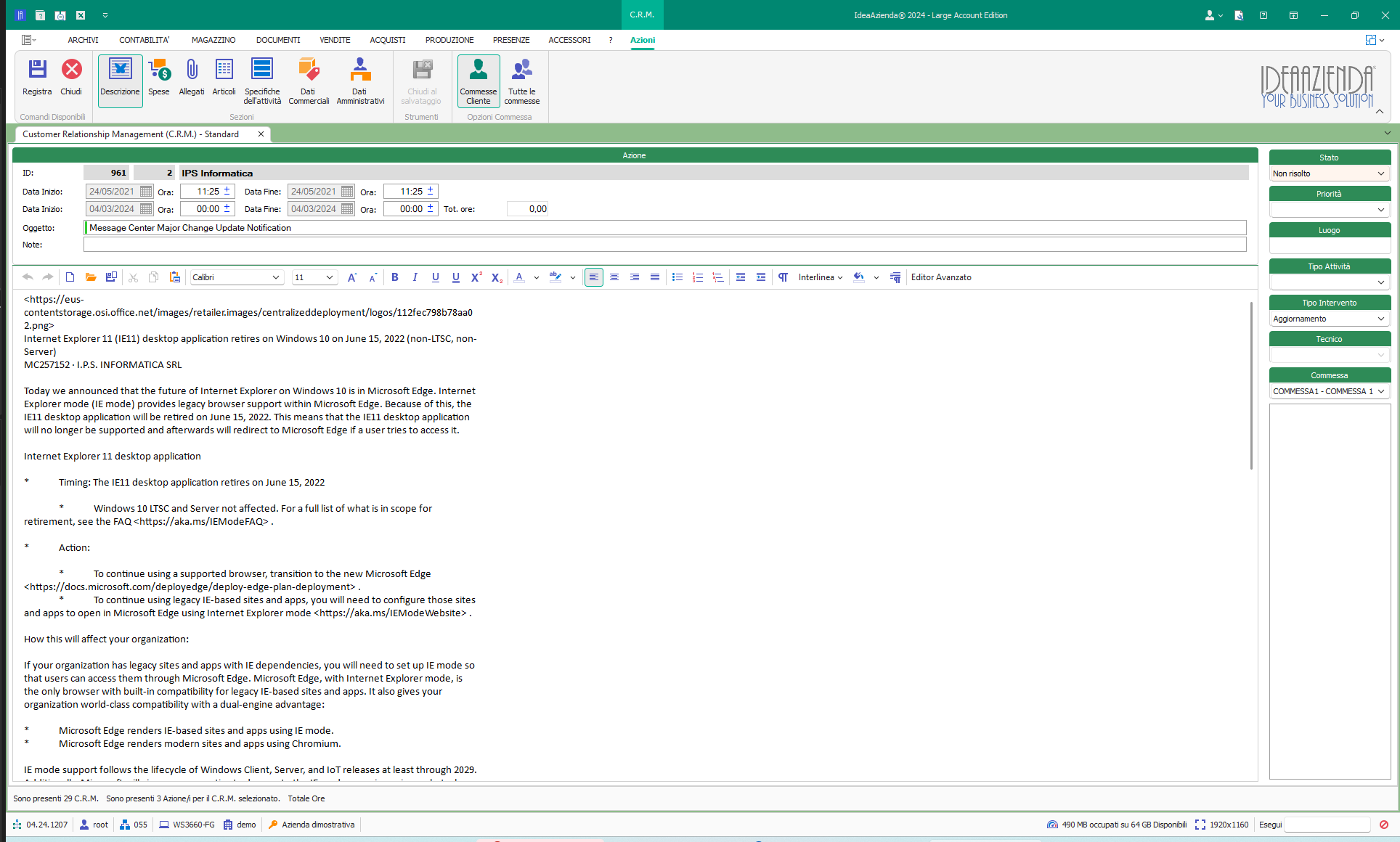Click Tutte le commesse icon

pos(522,81)
